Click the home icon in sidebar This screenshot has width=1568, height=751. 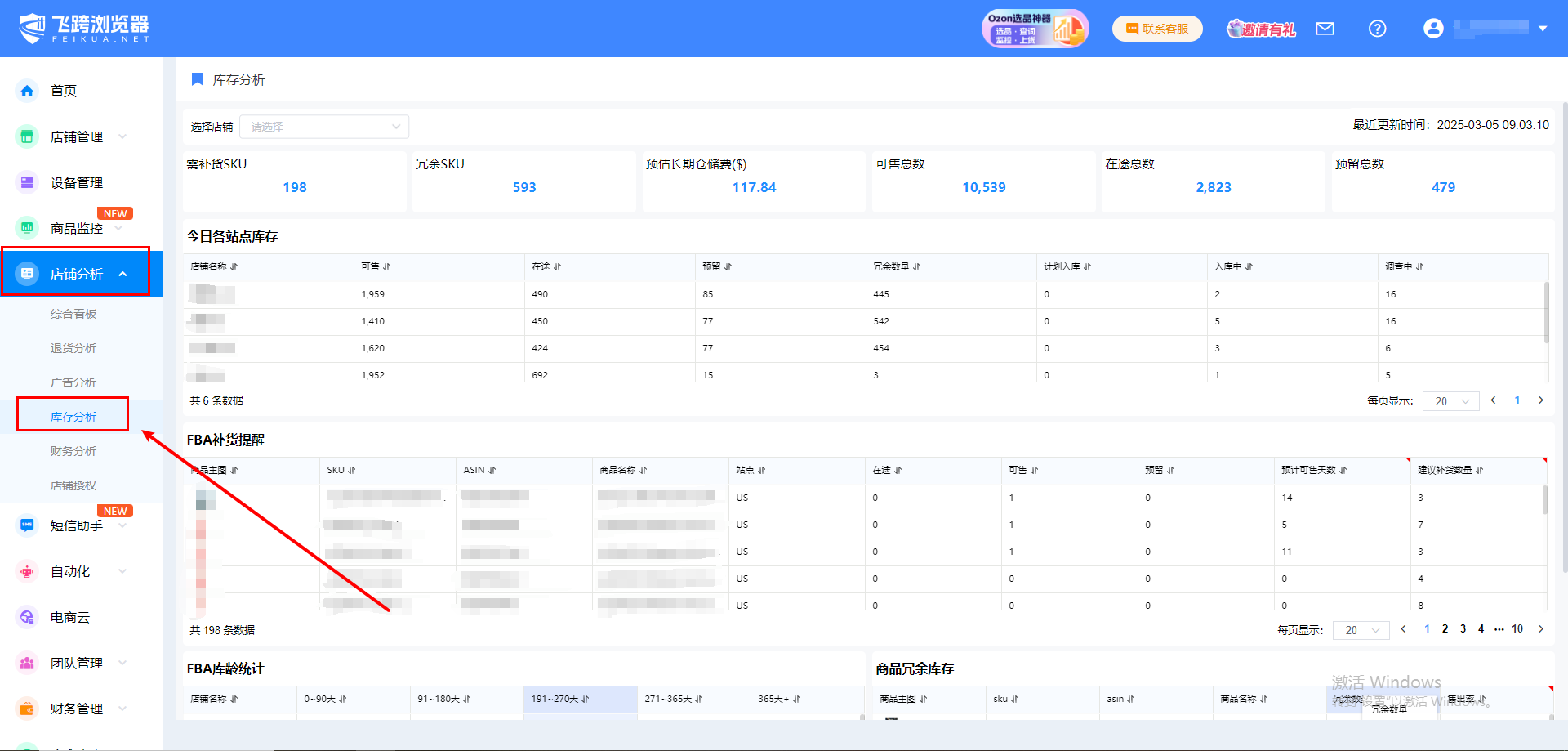[x=27, y=91]
